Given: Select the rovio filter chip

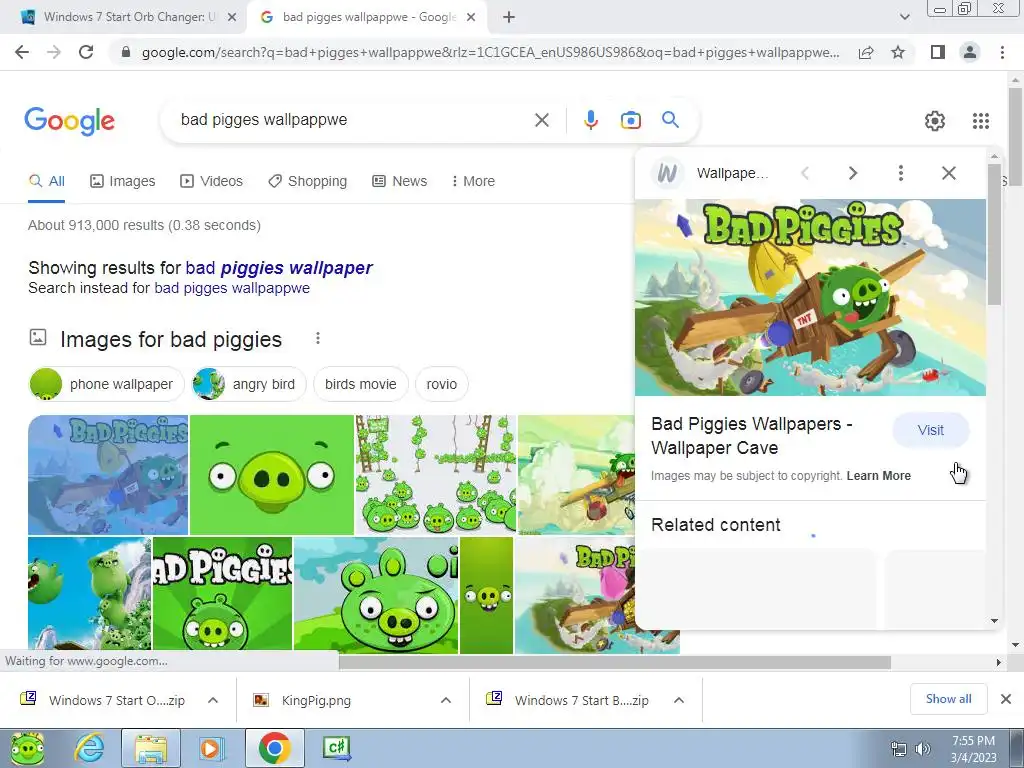Looking at the screenshot, I should click(441, 384).
